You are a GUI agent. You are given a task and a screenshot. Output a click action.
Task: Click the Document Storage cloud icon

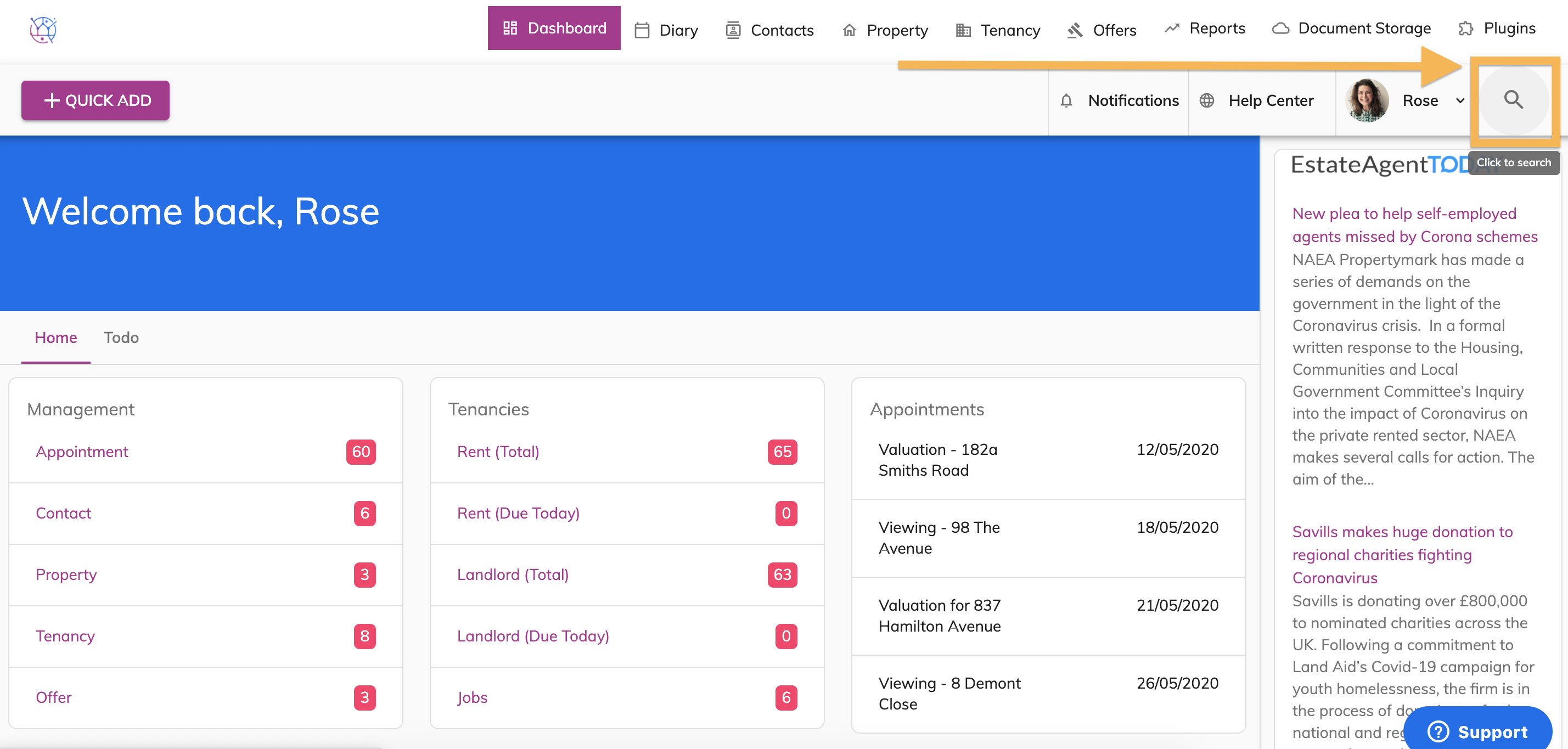pyautogui.click(x=1280, y=29)
